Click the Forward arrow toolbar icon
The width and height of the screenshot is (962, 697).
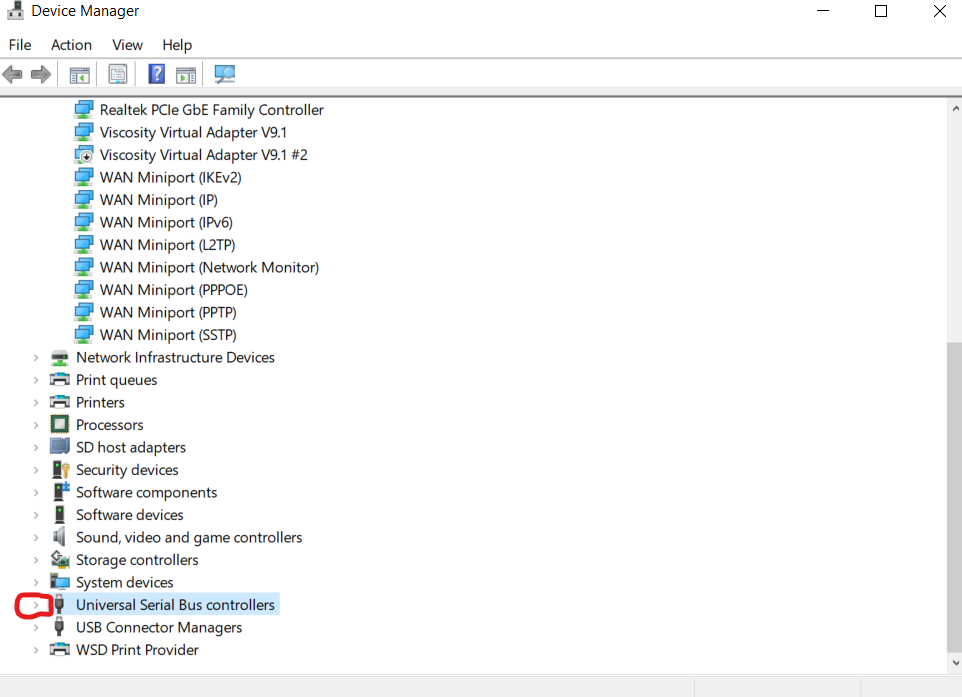(40, 75)
